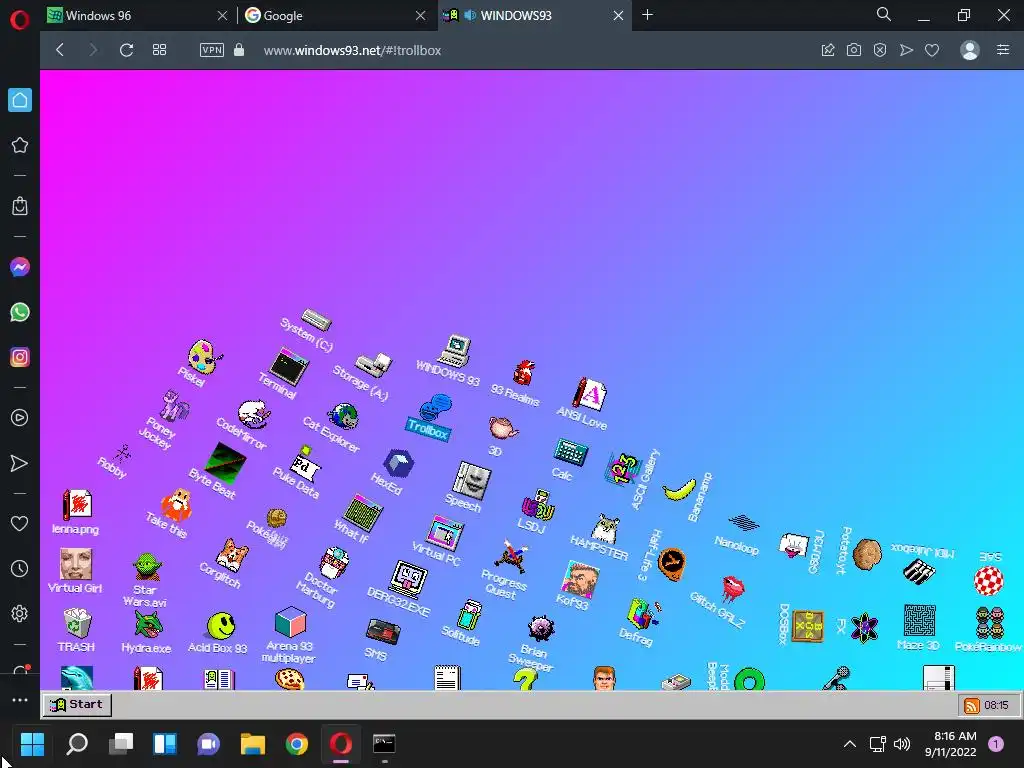Open the WINDOWS 93 computer icon
This screenshot has height=768, width=1024.
point(456,351)
